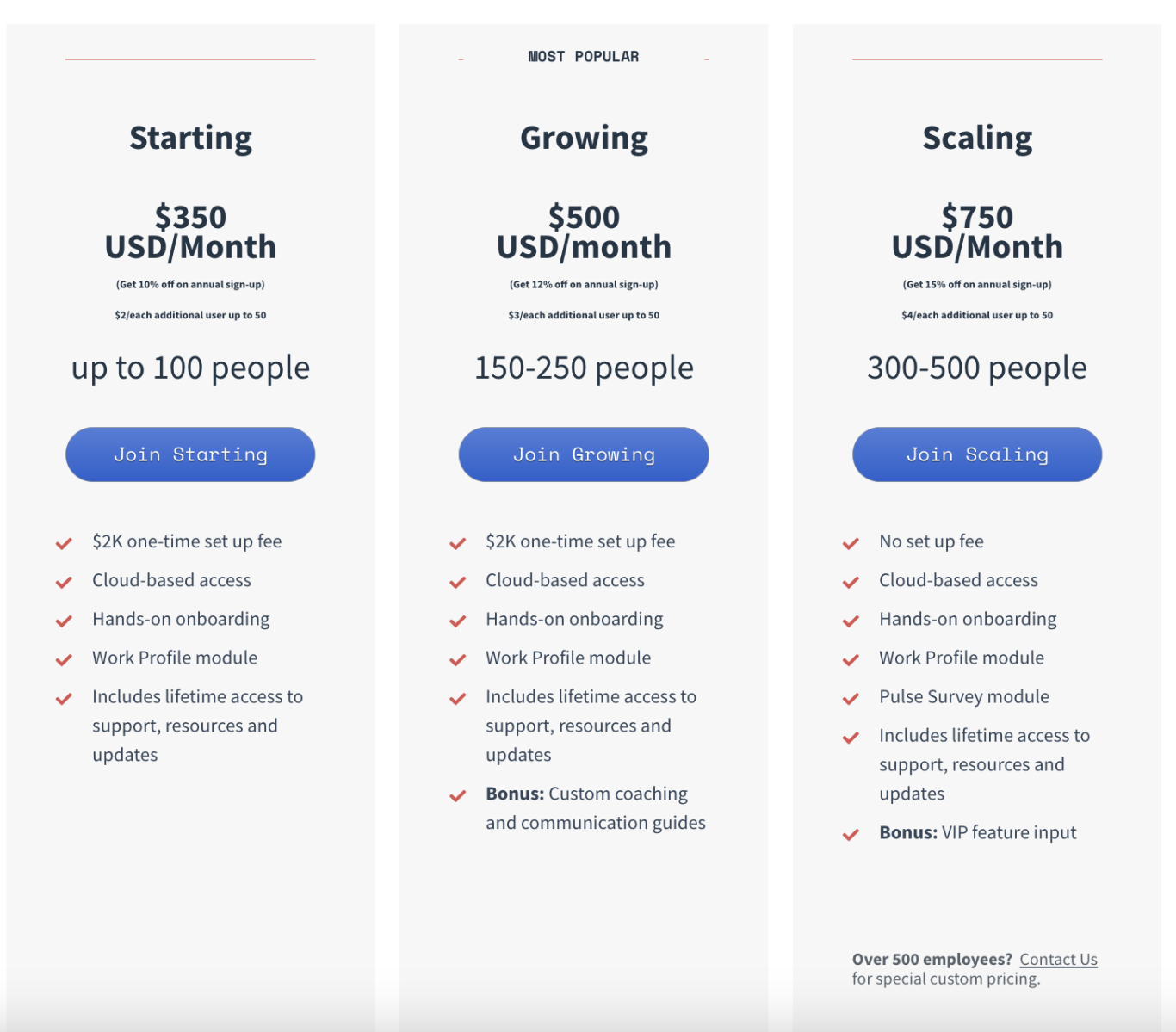The width and height of the screenshot is (1176, 1032).
Task: Click the Starting plan heading
Action: point(190,138)
